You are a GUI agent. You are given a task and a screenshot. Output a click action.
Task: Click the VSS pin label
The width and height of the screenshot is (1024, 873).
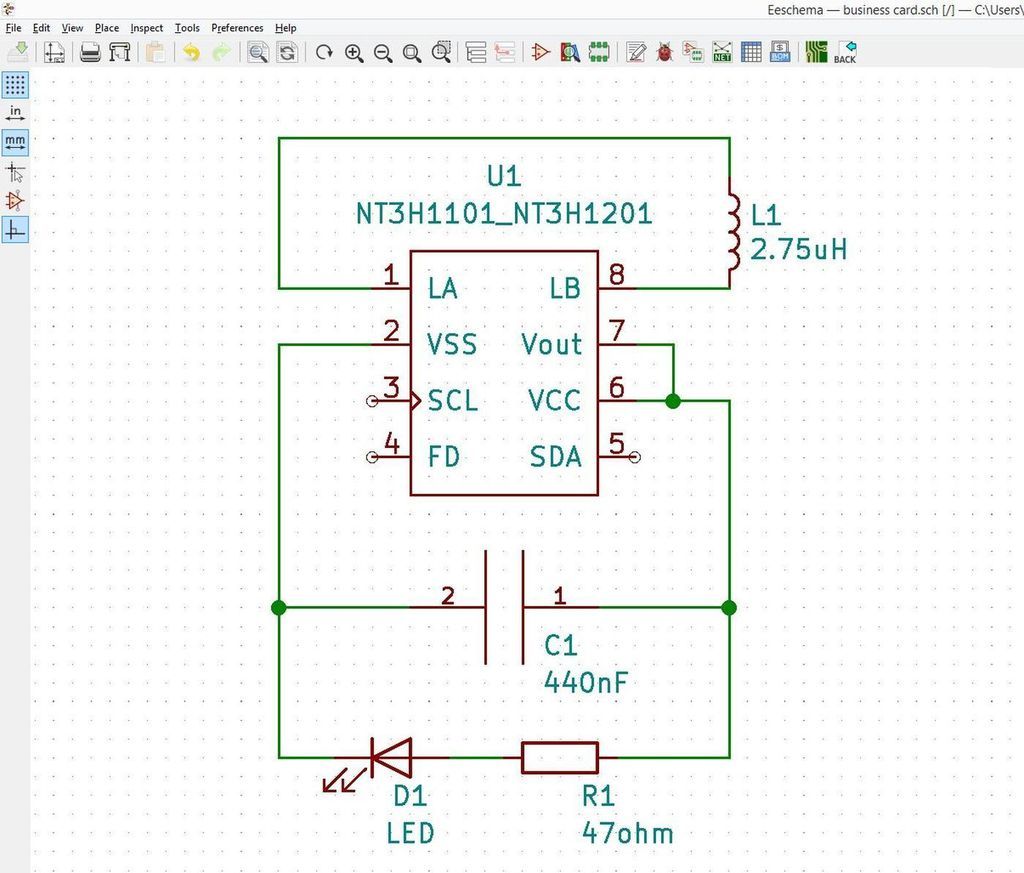pos(451,344)
